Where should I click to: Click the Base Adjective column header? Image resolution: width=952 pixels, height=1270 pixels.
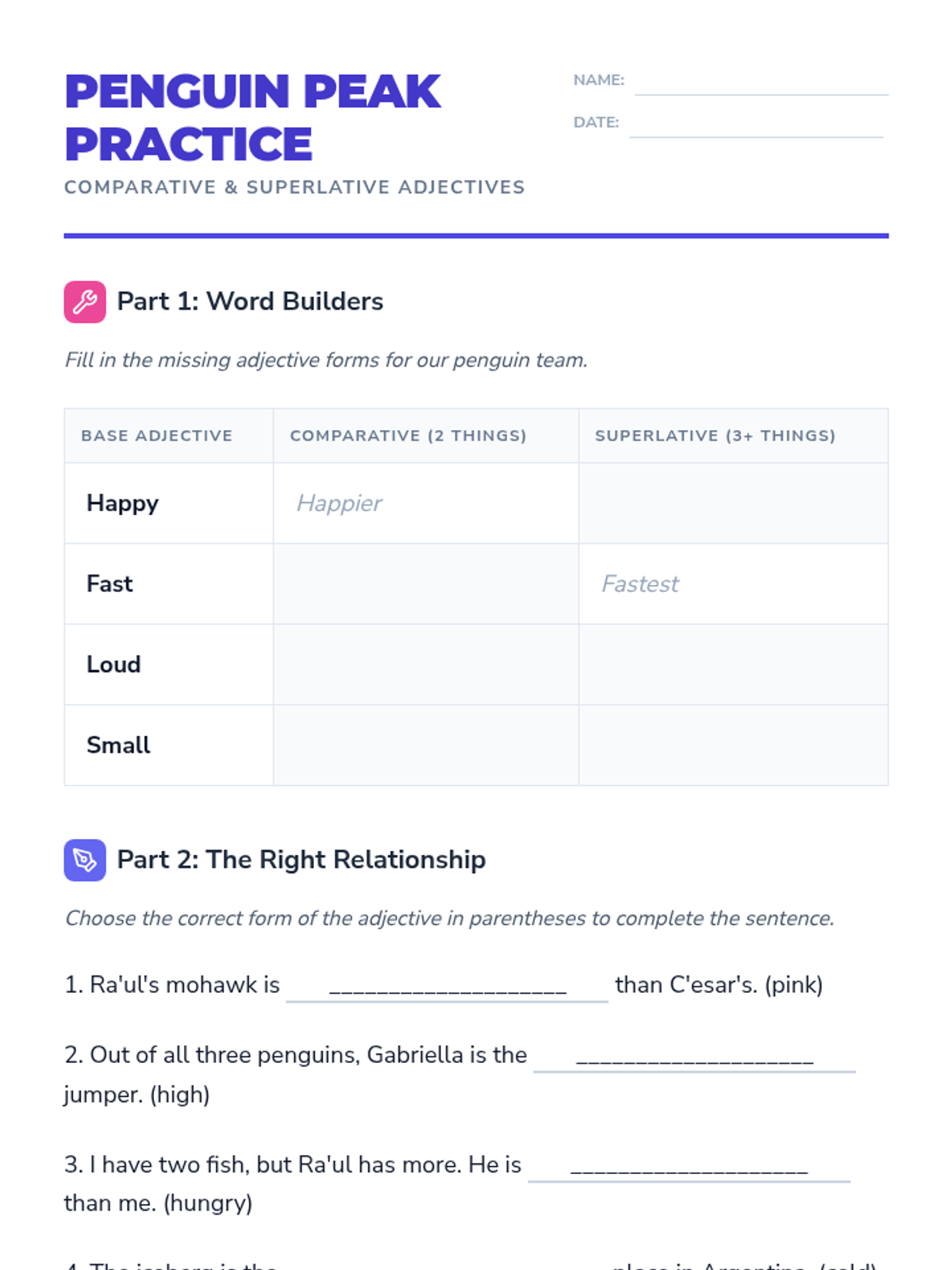tap(157, 436)
